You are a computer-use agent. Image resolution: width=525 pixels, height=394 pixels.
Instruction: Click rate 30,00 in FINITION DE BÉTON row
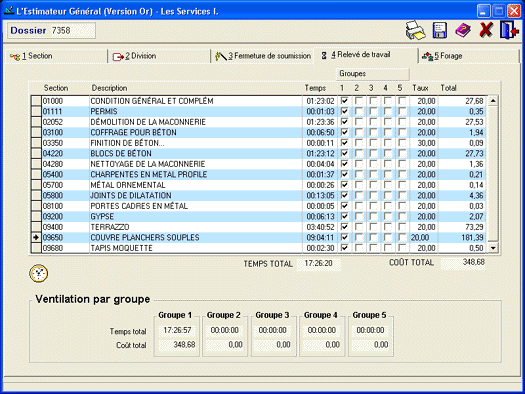(426, 143)
